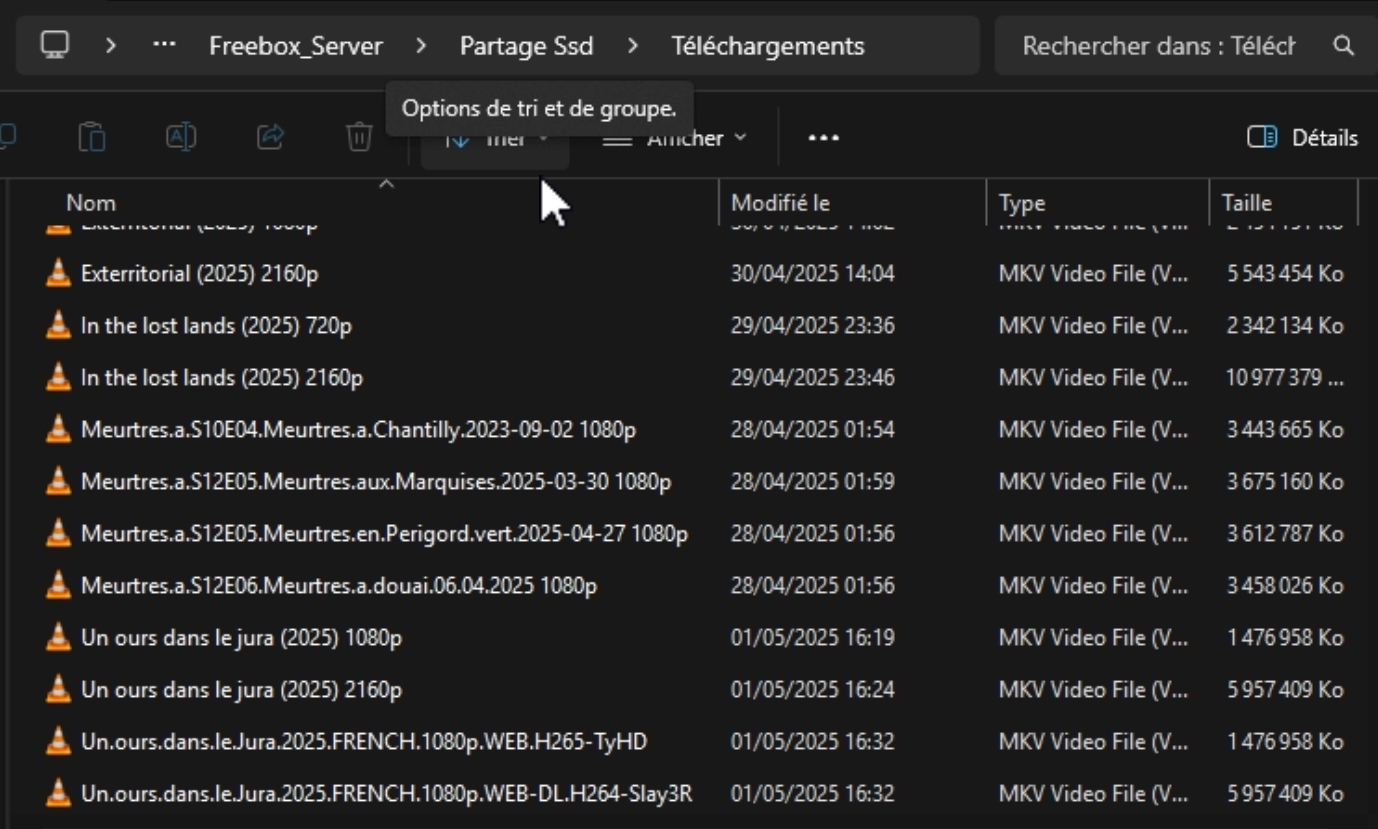Click the This PC monitor icon
The width and height of the screenshot is (1378, 829).
coord(55,46)
